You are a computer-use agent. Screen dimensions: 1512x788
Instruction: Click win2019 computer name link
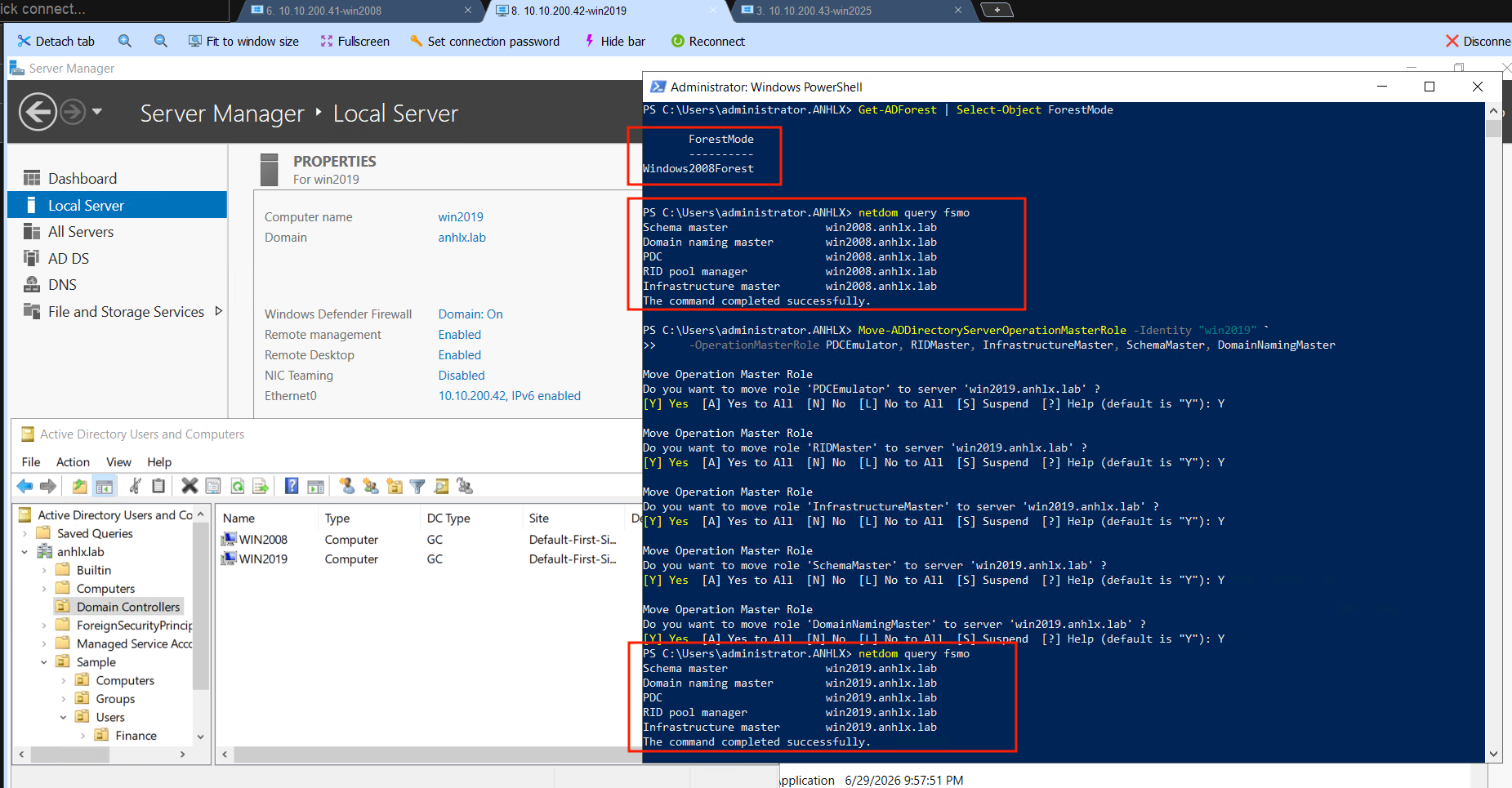pos(461,217)
